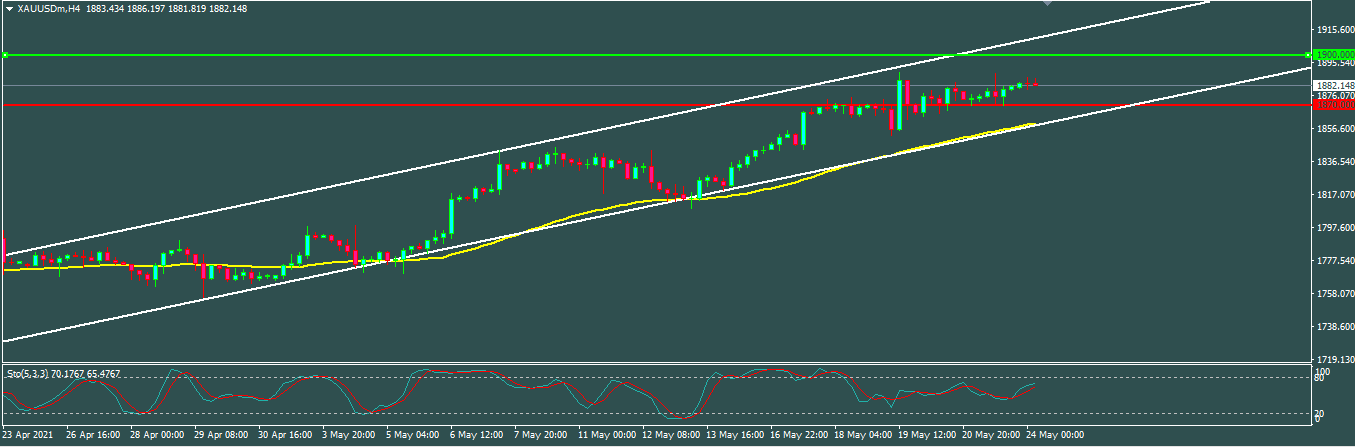Select the red 1870.000 price label

pyautogui.click(x=1331, y=104)
